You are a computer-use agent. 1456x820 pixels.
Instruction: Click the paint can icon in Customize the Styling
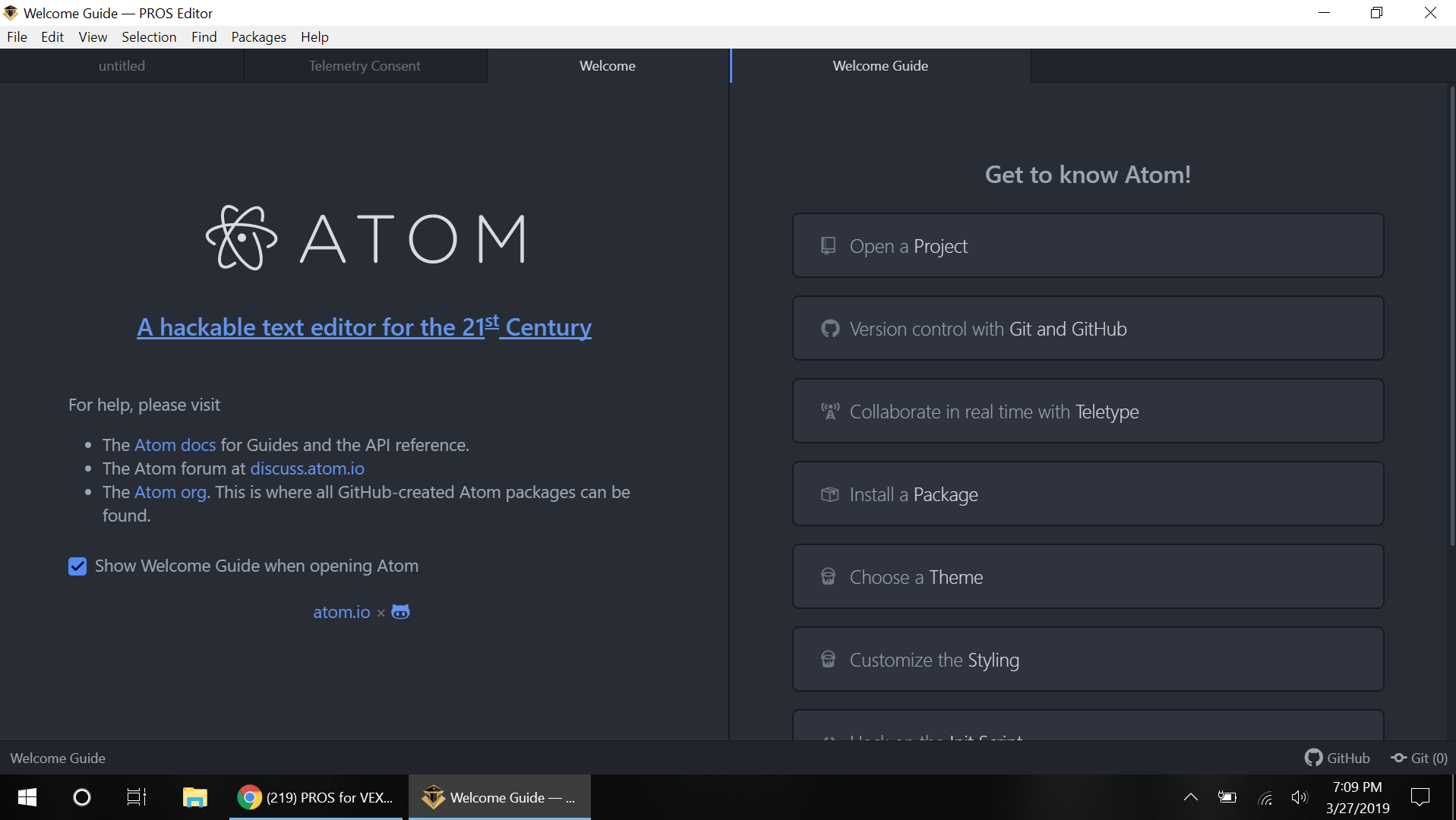[x=828, y=660]
